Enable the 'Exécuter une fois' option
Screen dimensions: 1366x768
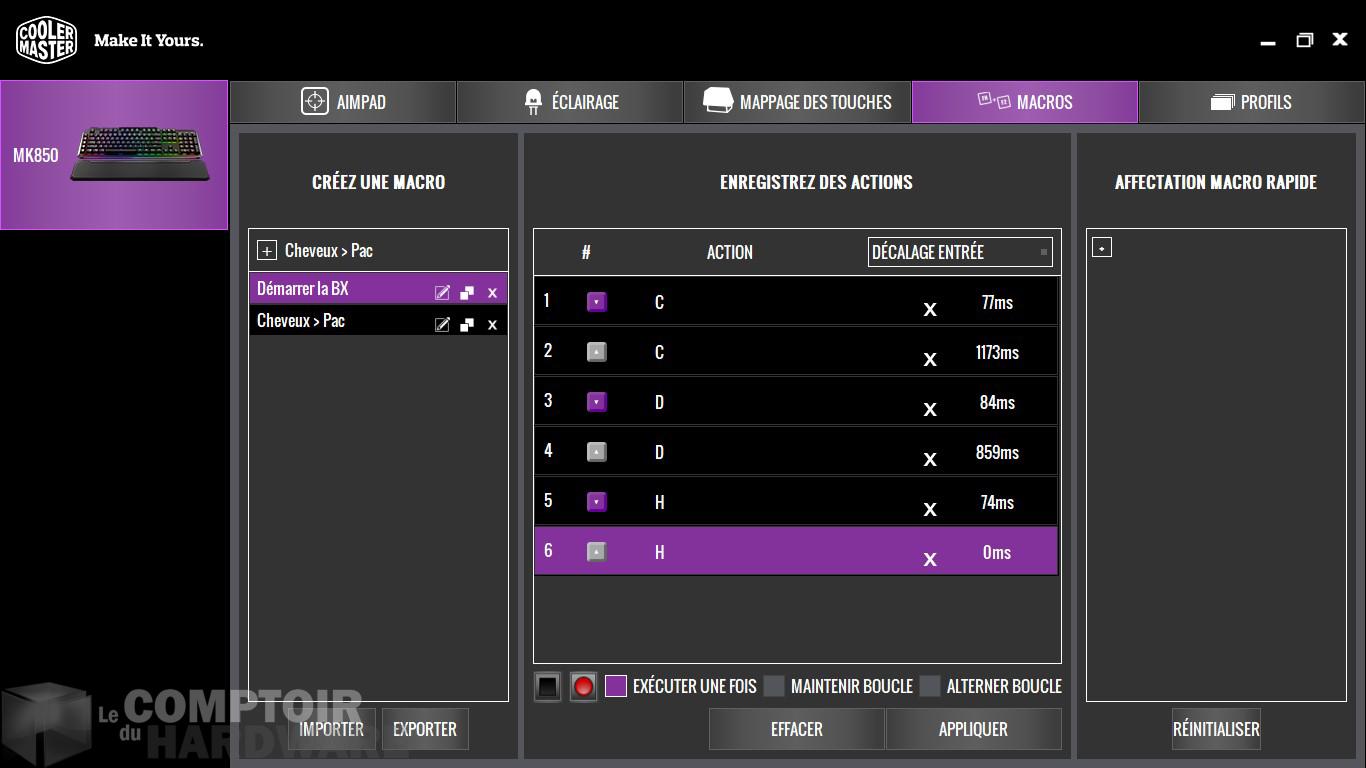coord(615,686)
